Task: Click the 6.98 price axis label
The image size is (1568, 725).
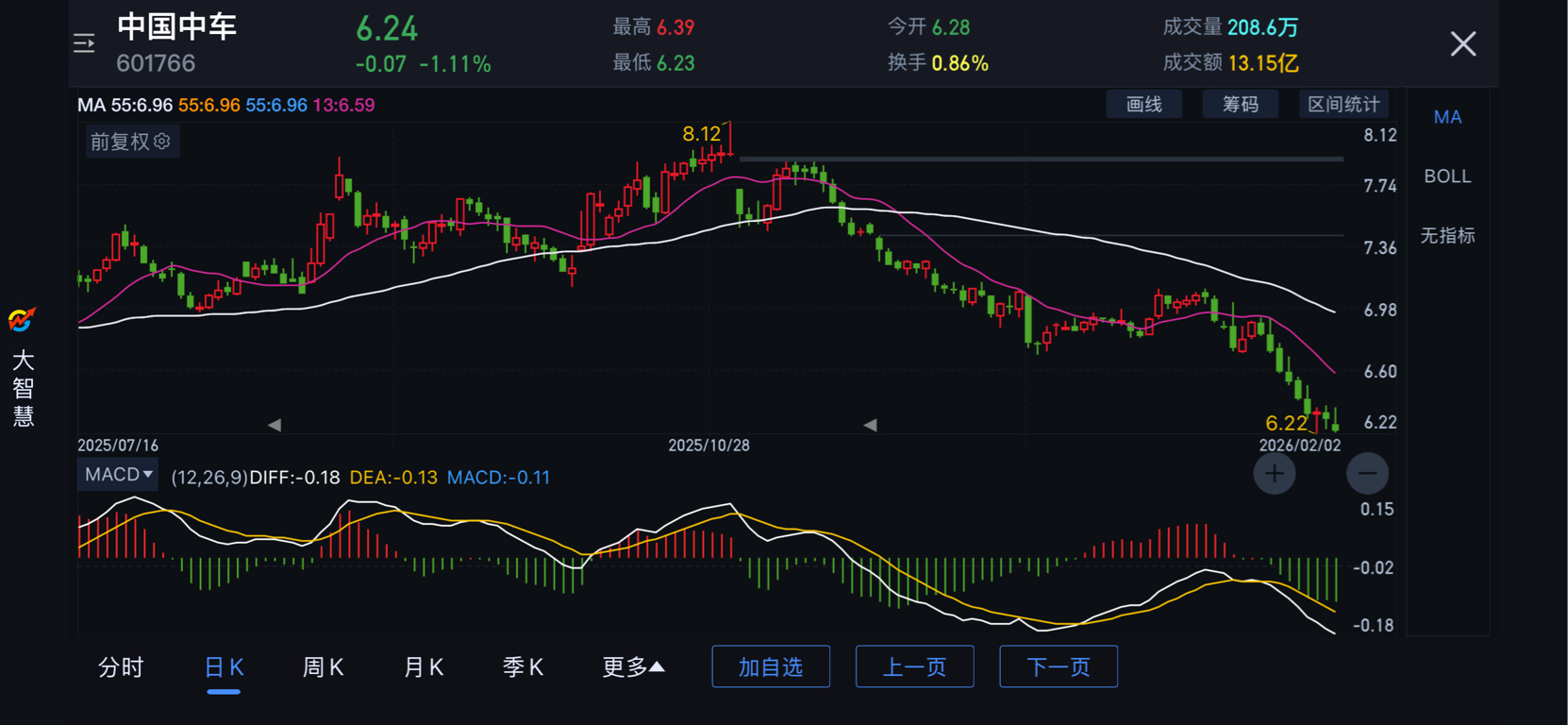Action: pos(1380,311)
